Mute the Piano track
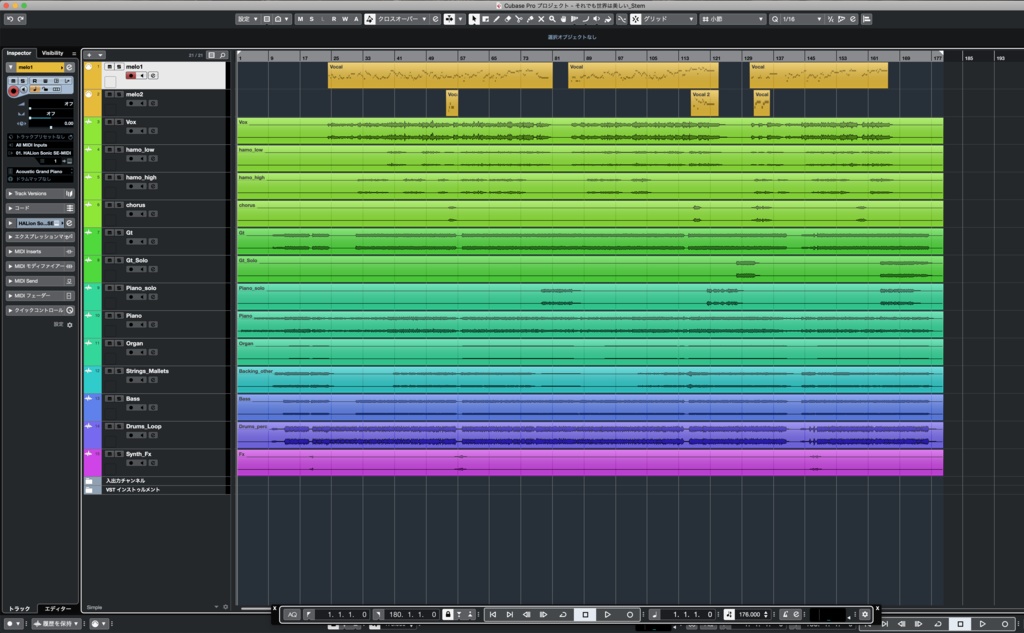The height and width of the screenshot is (633, 1024). [110, 316]
